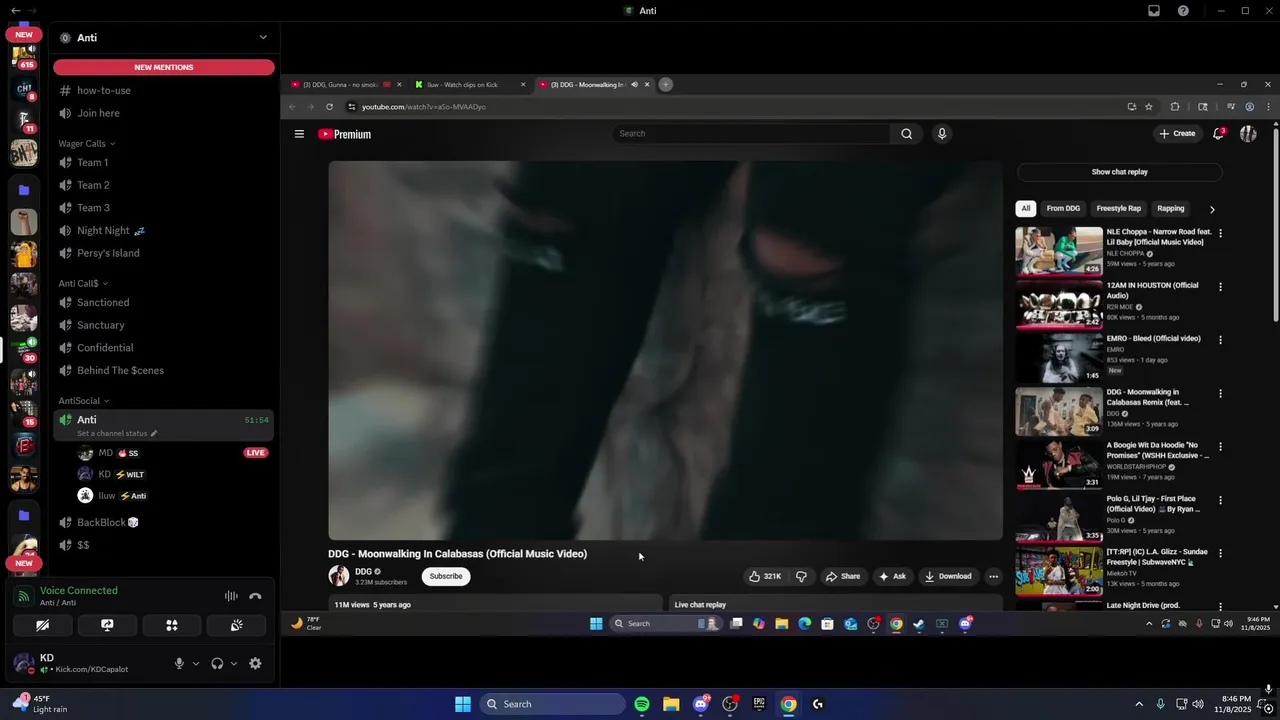Open the Discord soundboard button
The image size is (1280, 720).
coord(236,625)
